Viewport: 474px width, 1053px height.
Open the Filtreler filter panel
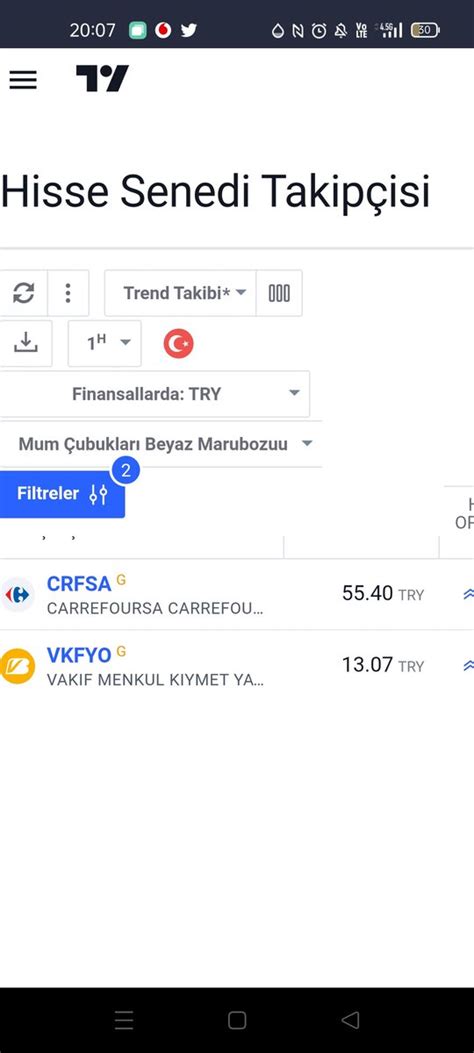click(62, 494)
